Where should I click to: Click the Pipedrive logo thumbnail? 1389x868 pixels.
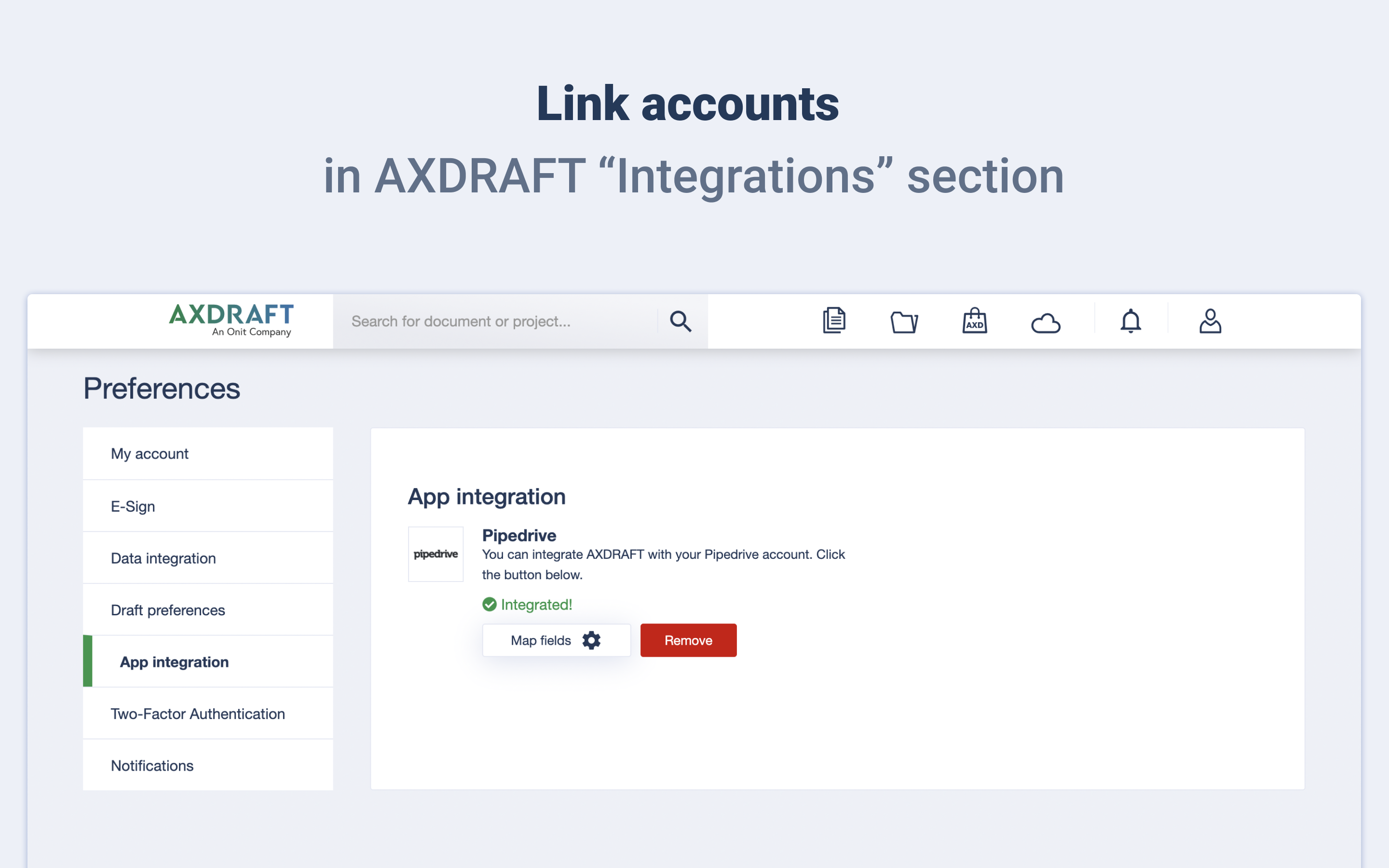(436, 554)
